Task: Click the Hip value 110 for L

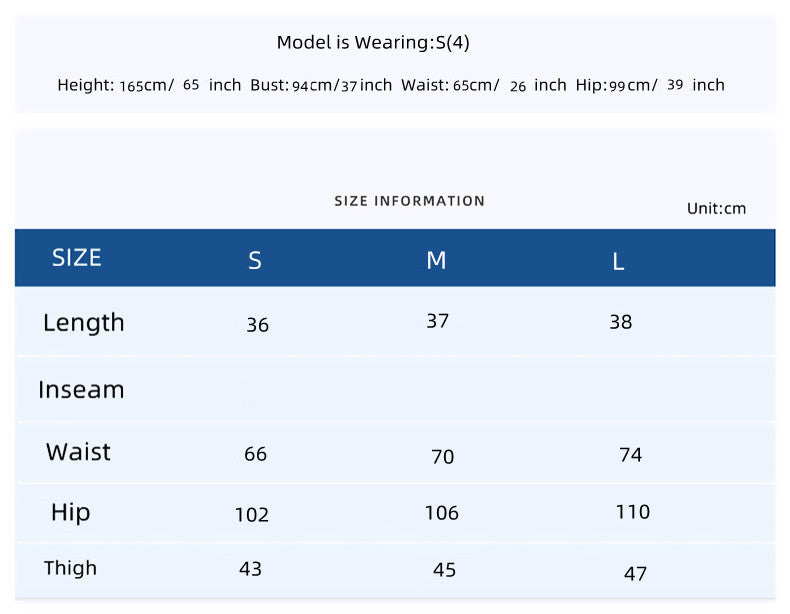Action: click(633, 512)
